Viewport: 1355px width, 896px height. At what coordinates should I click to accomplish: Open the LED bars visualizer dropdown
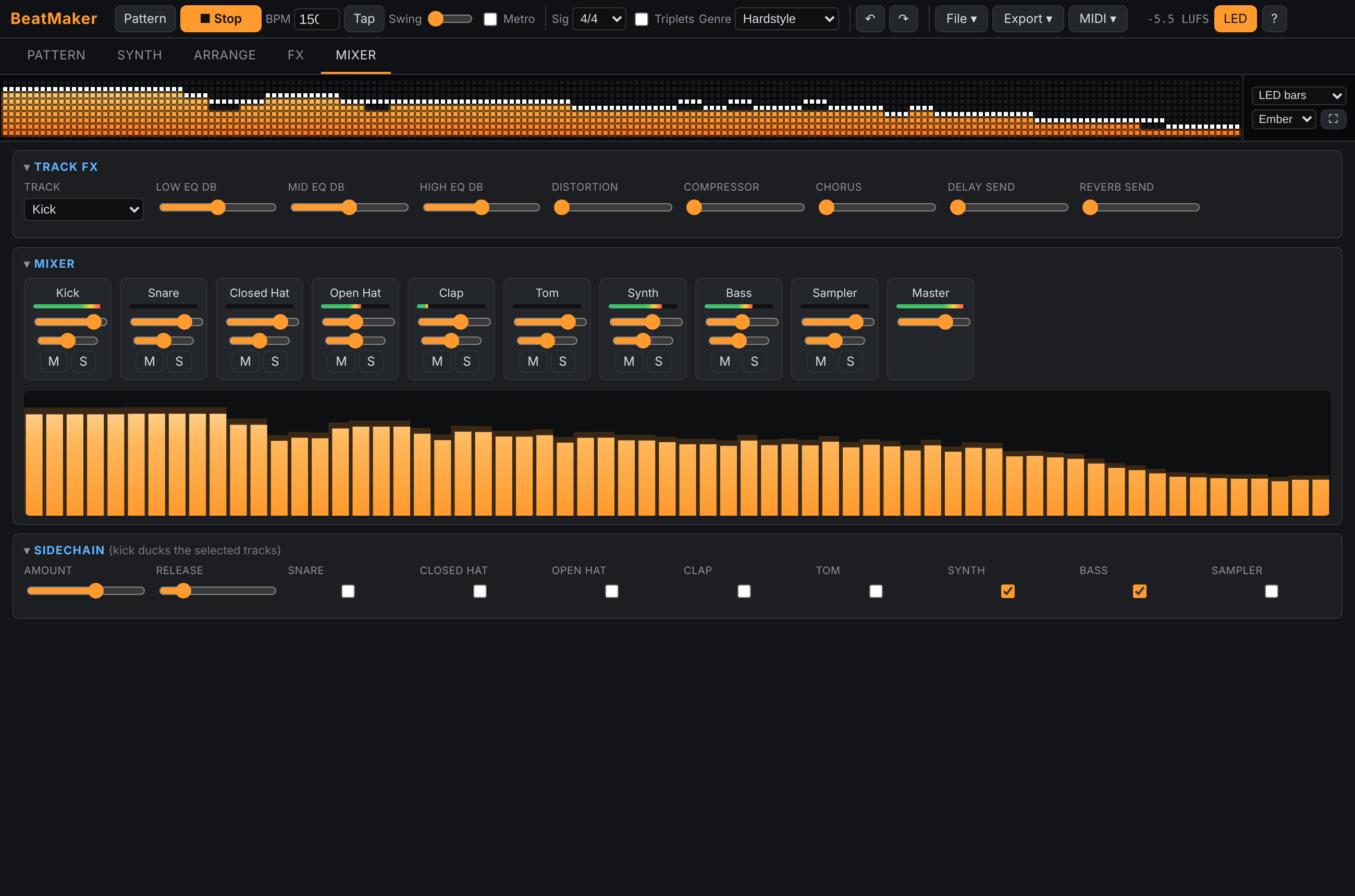pyautogui.click(x=1298, y=95)
